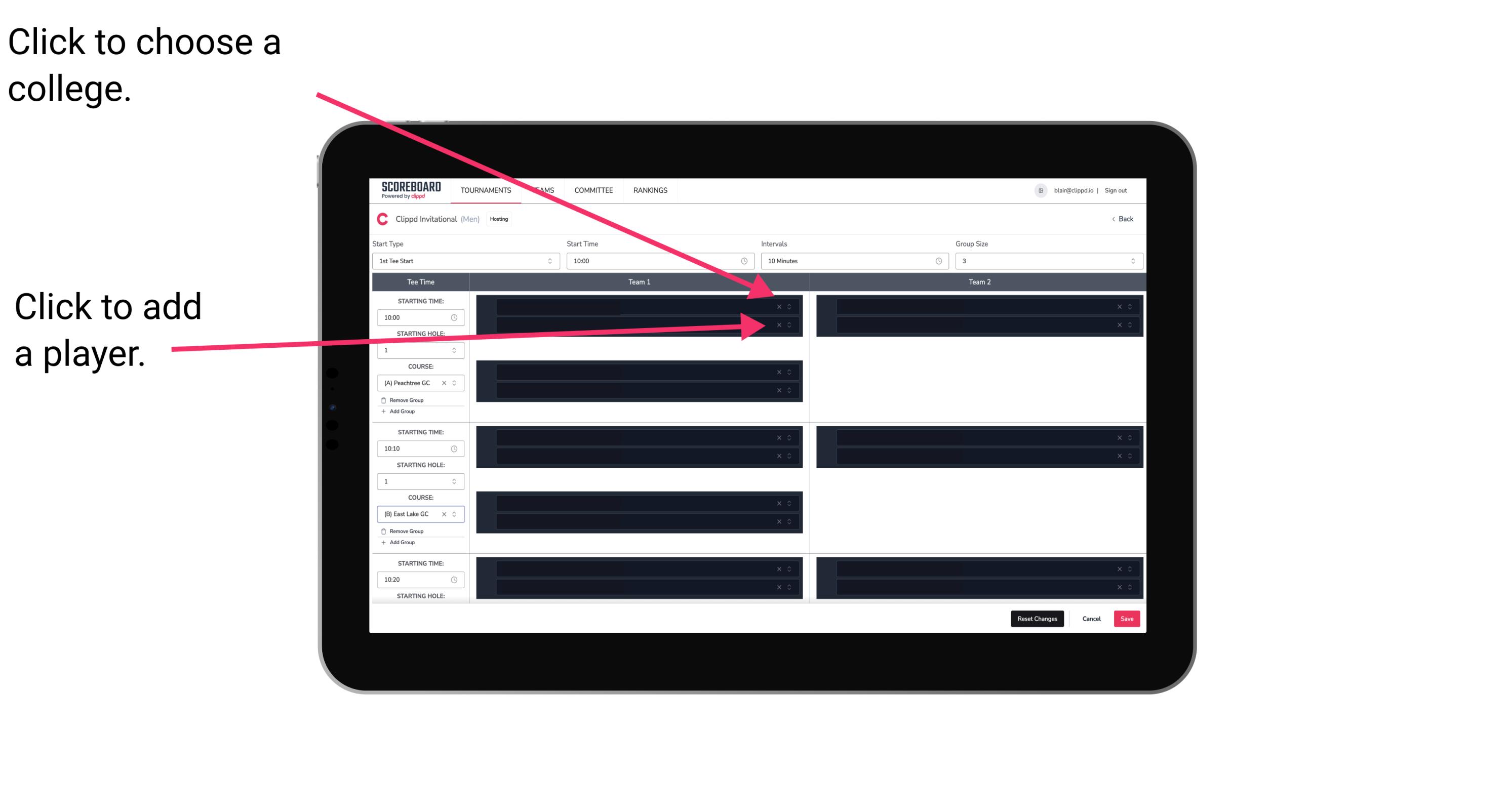Image resolution: width=1510 pixels, height=812 pixels.
Task: Click the Reset Changes button
Action: click(x=1038, y=618)
